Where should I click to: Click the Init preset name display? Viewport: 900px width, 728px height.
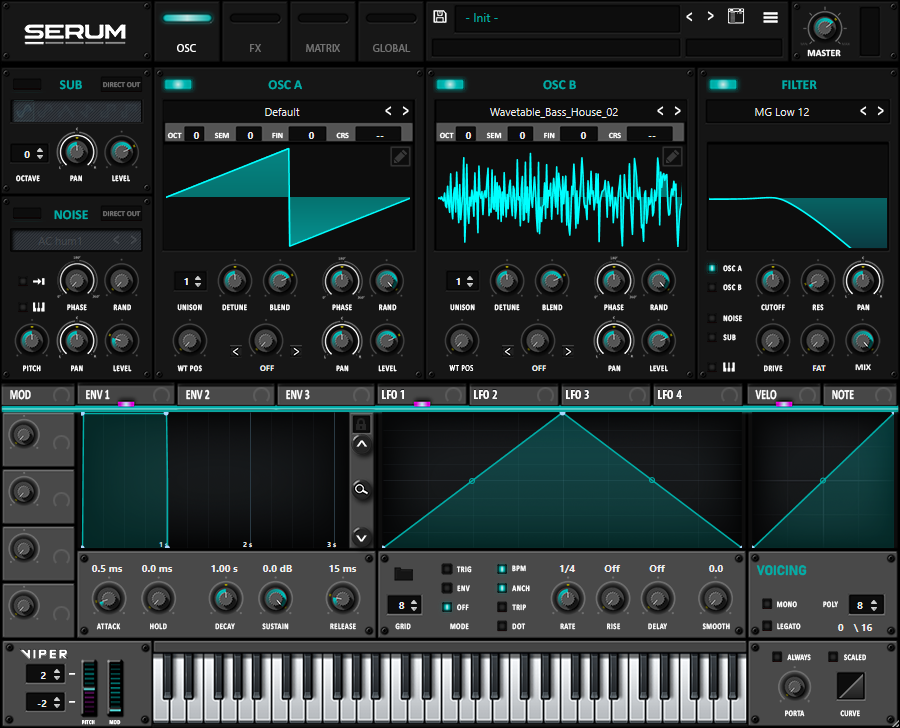(566, 18)
